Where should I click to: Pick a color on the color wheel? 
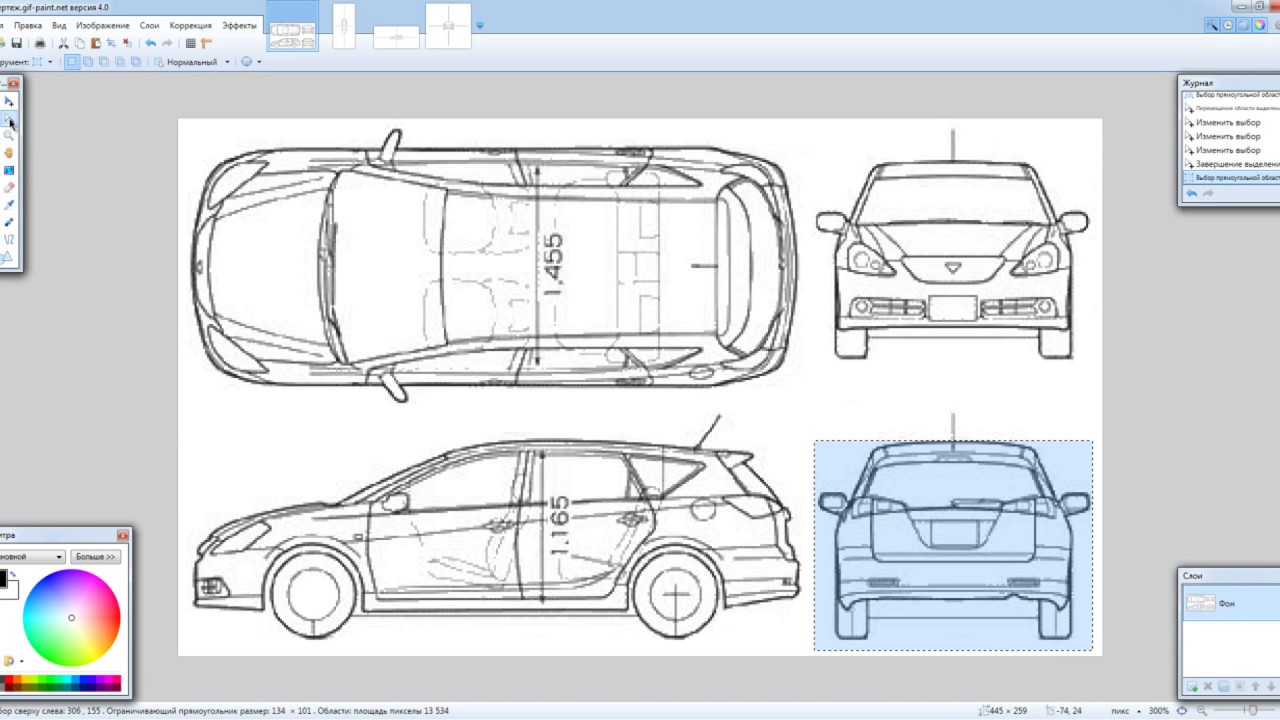click(x=71, y=617)
